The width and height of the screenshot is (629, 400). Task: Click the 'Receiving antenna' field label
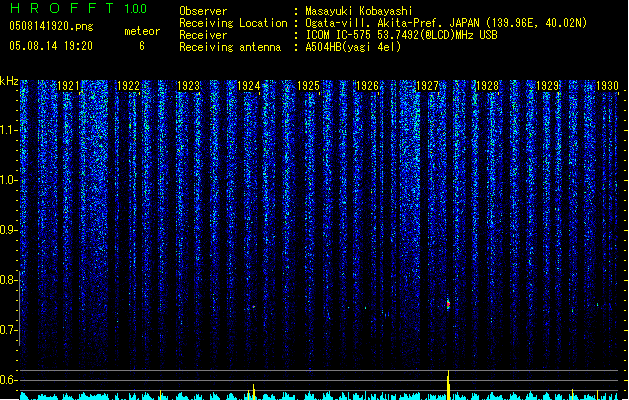(x=230, y=47)
